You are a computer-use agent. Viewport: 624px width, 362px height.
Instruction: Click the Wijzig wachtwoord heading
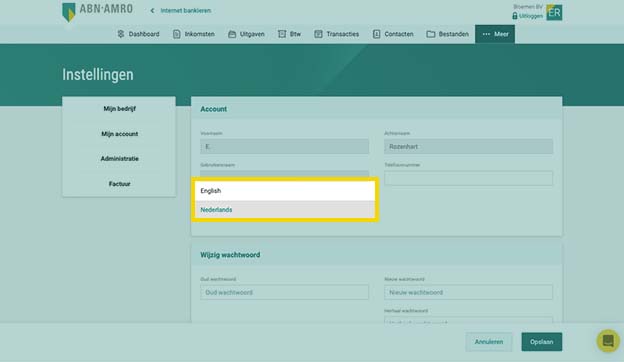(230, 255)
